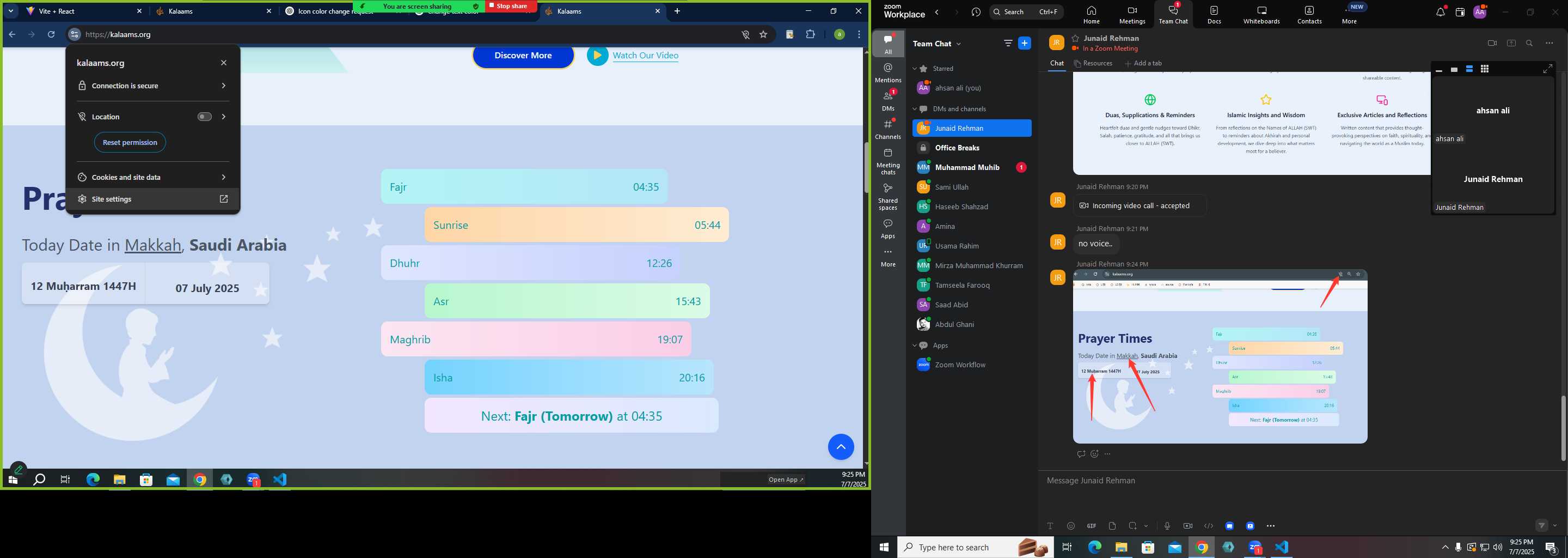Image resolution: width=1568 pixels, height=558 pixels.
Task: Open Apps in Zoom sidebar
Action: coord(888,229)
